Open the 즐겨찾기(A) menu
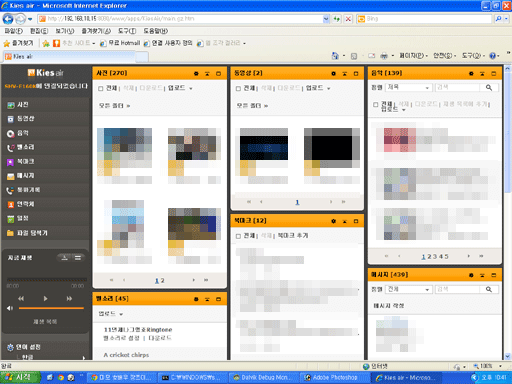 (x=96, y=31)
